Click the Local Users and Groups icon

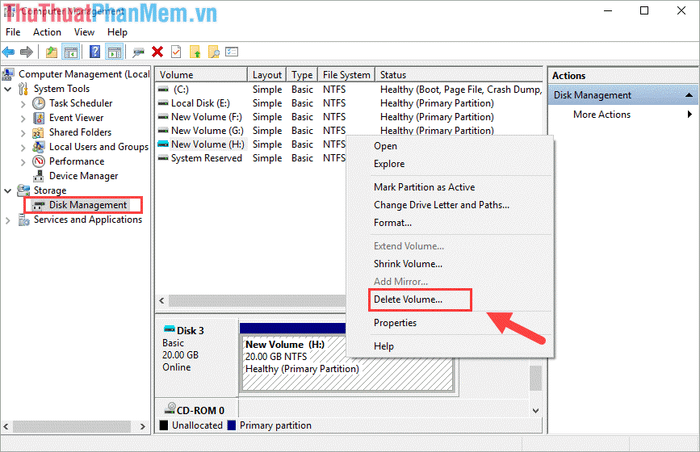39,147
